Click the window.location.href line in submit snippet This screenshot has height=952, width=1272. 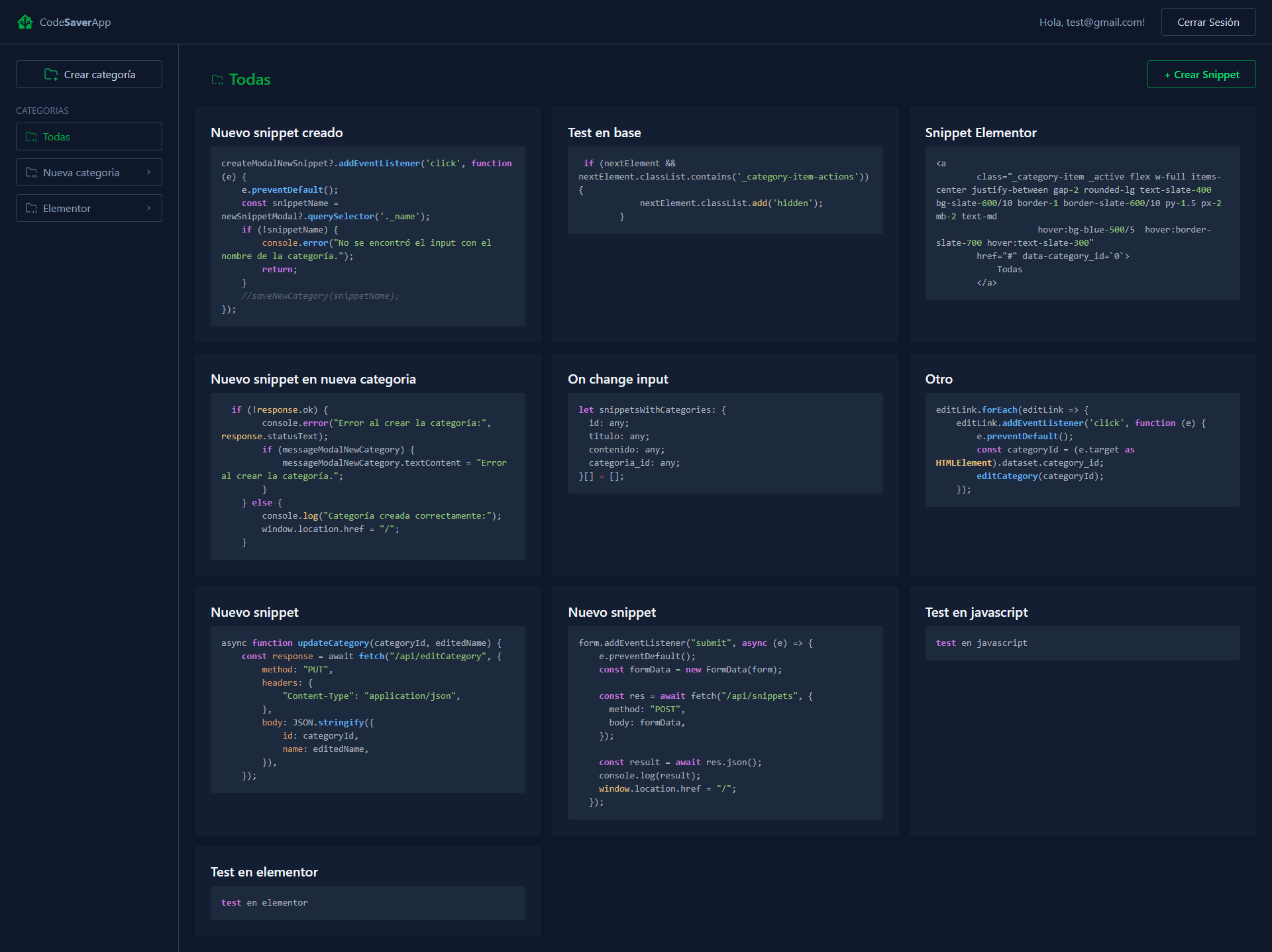tap(667, 789)
